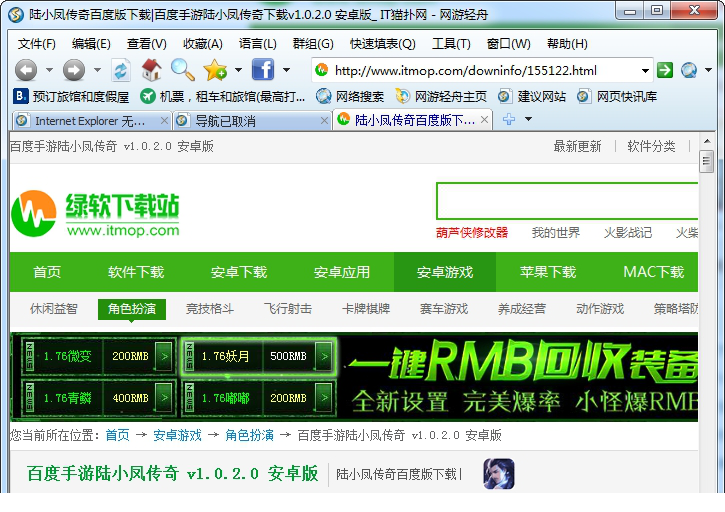
Task: Click the arrow button next to 1.76微变 200RMB
Action: [164, 356]
